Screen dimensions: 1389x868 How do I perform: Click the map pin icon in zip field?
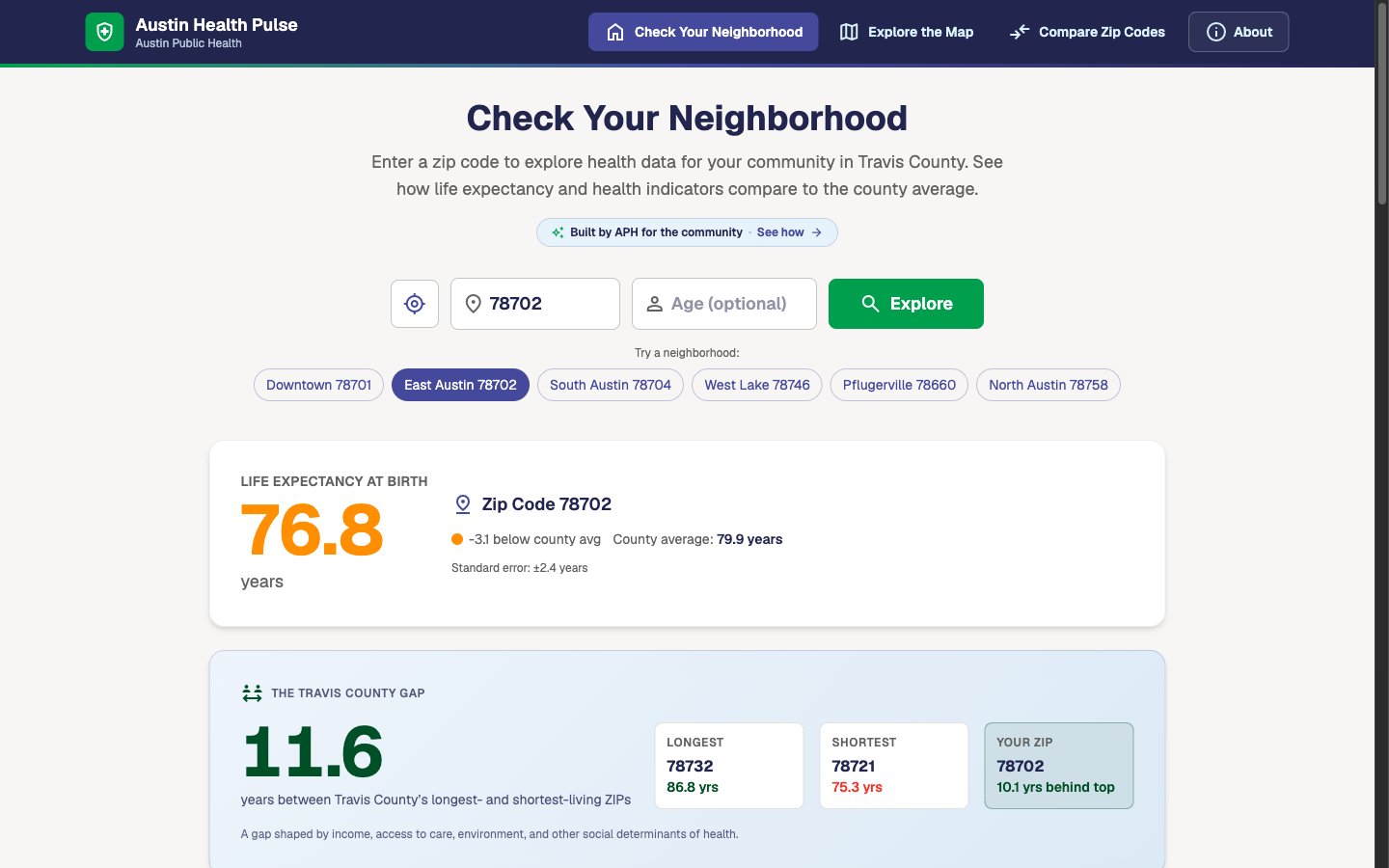tap(474, 304)
